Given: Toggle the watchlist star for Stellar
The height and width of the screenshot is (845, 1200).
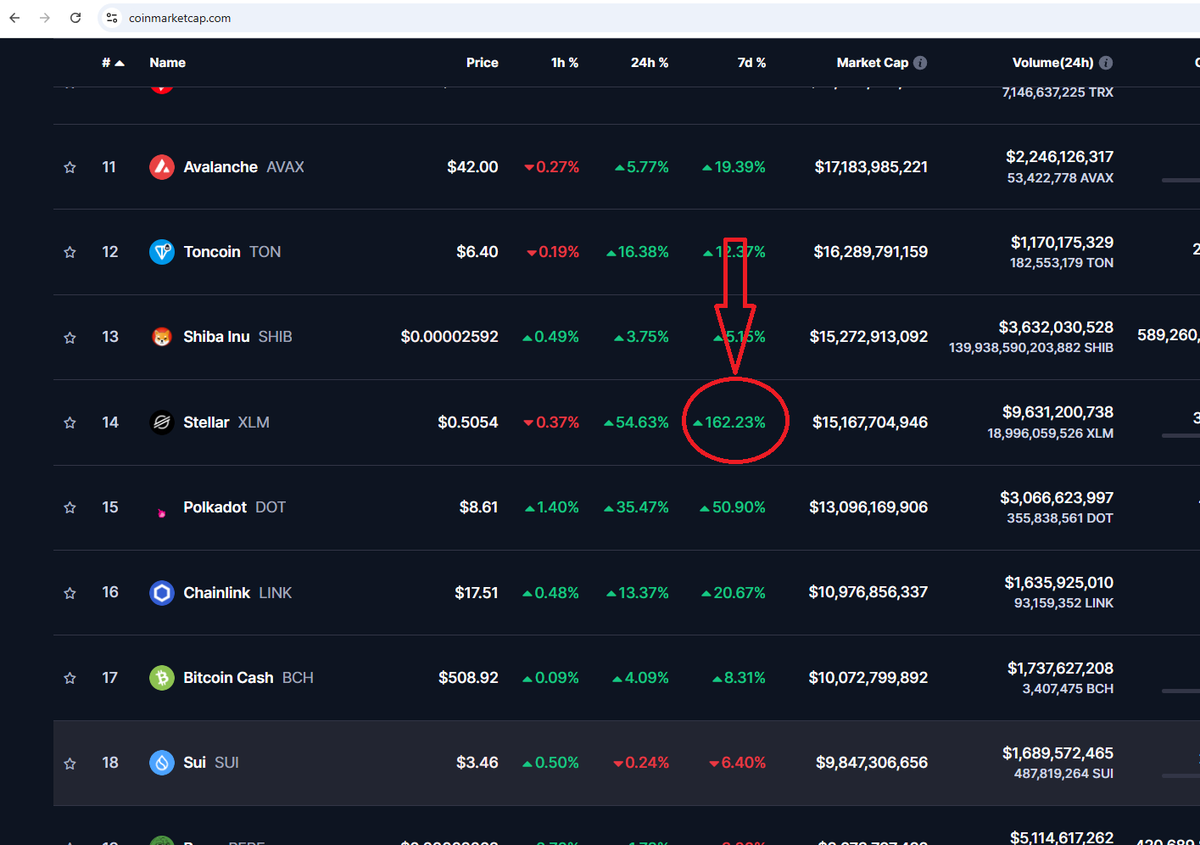Looking at the screenshot, I should (70, 422).
